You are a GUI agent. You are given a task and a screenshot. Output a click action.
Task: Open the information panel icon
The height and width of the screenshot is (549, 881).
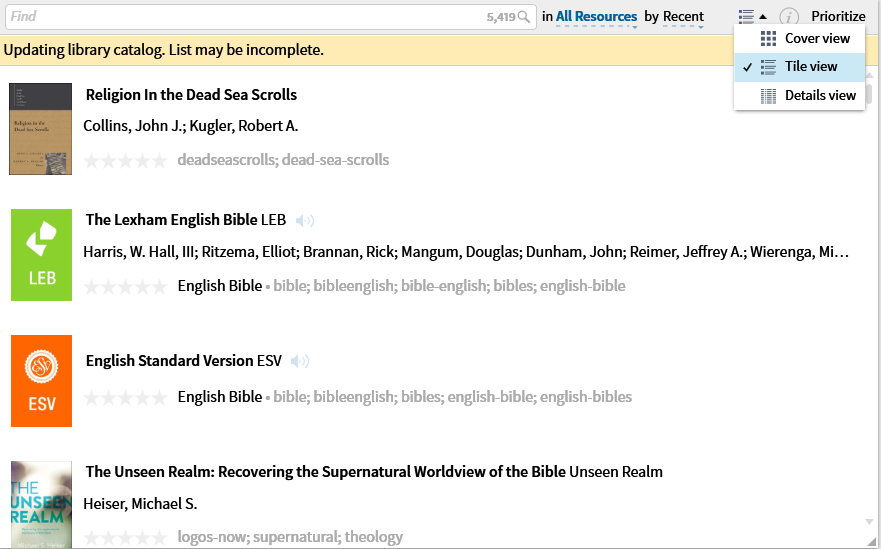pyautogui.click(x=789, y=17)
